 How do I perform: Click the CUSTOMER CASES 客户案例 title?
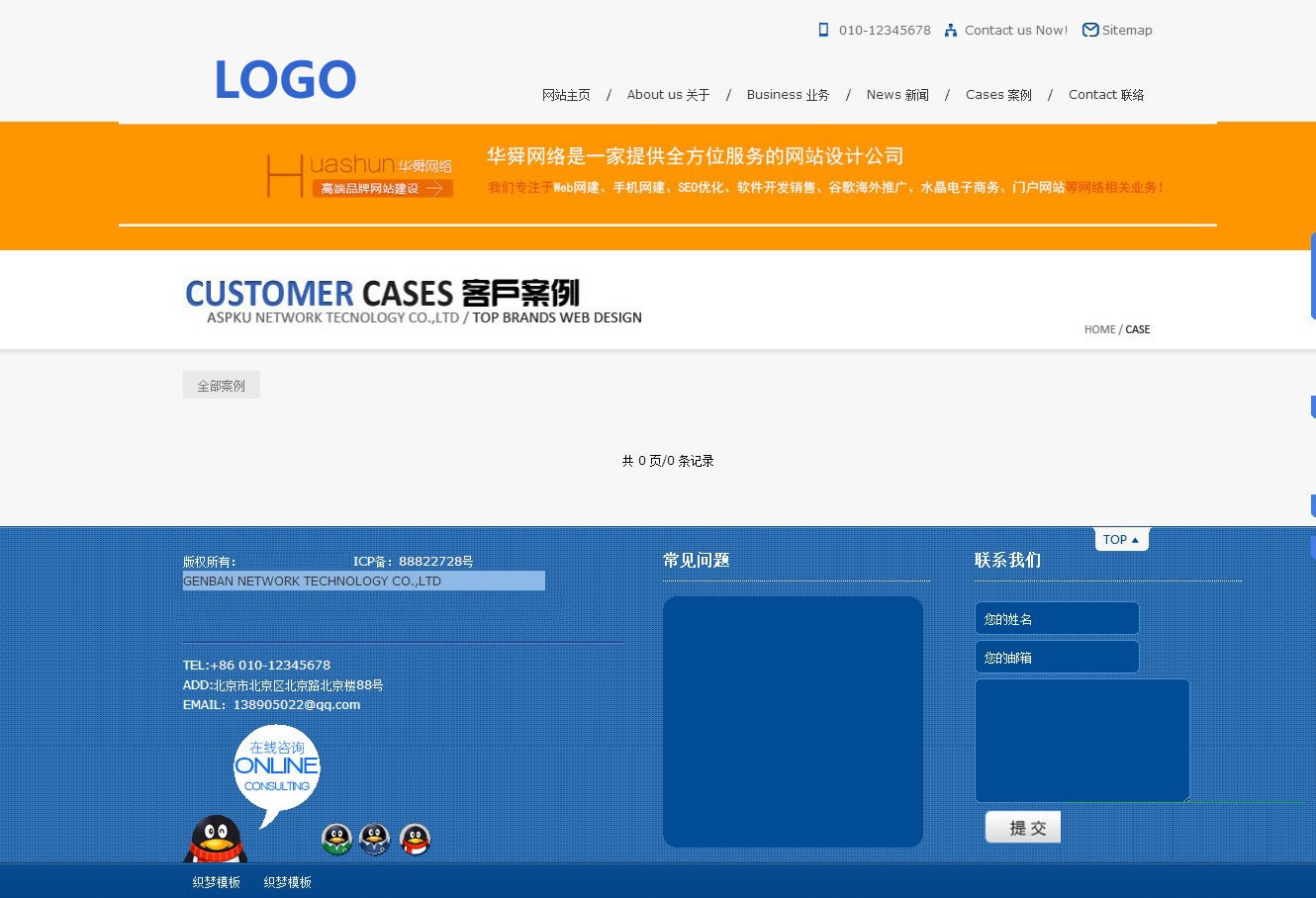click(x=382, y=293)
